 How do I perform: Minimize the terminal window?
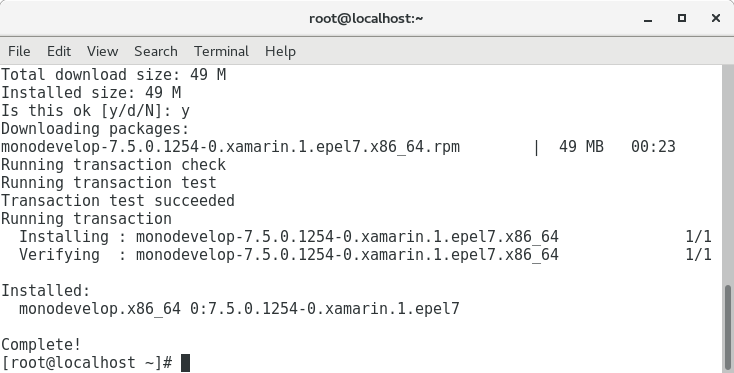[648, 19]
